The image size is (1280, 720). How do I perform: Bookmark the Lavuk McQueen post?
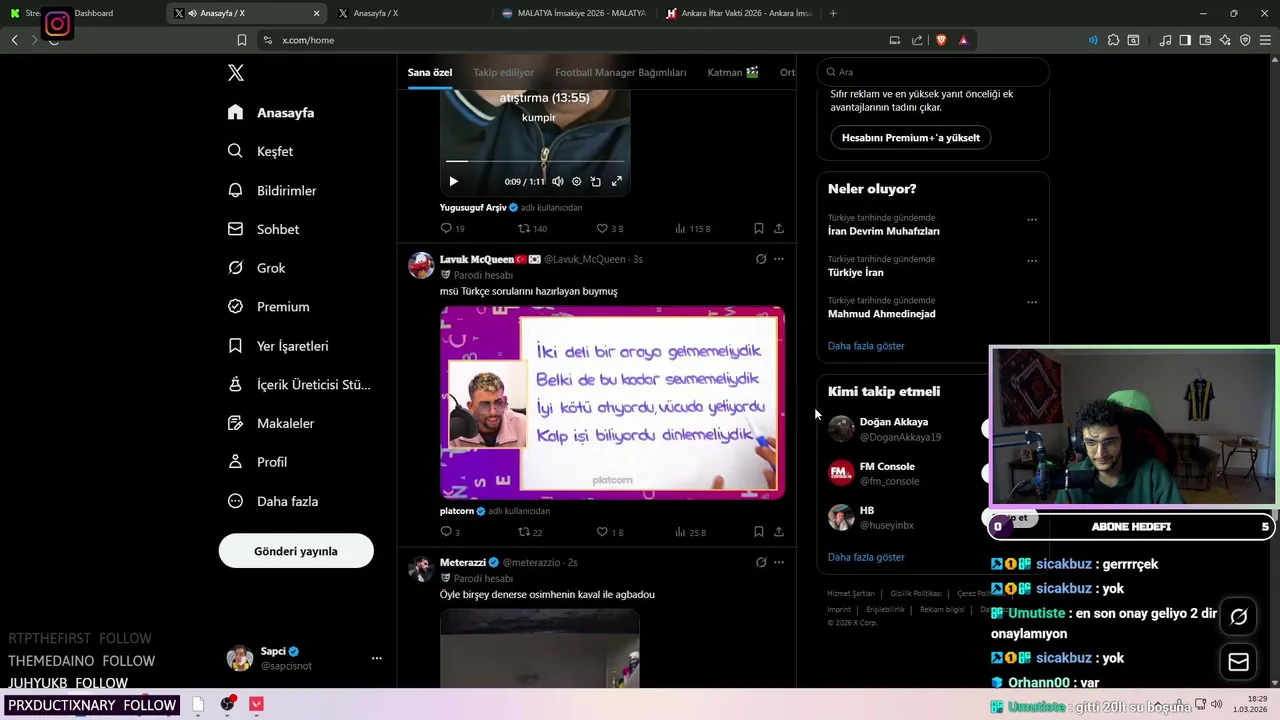[759, 532]
